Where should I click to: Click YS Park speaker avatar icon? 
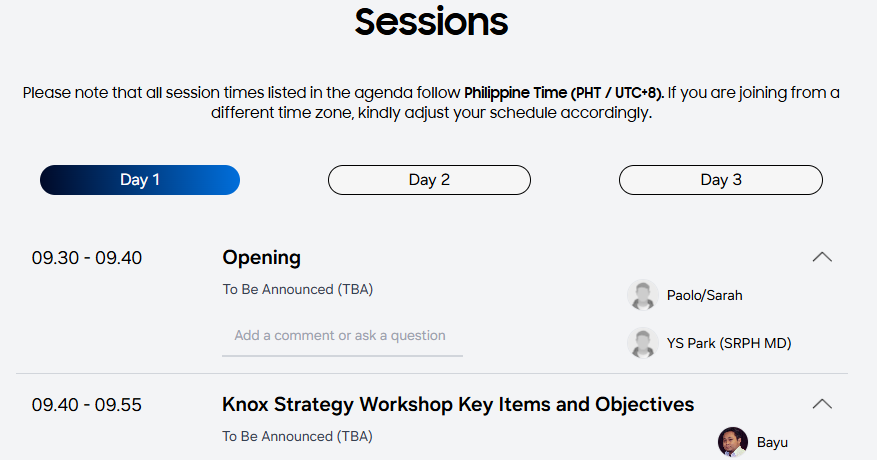[642, 343]
